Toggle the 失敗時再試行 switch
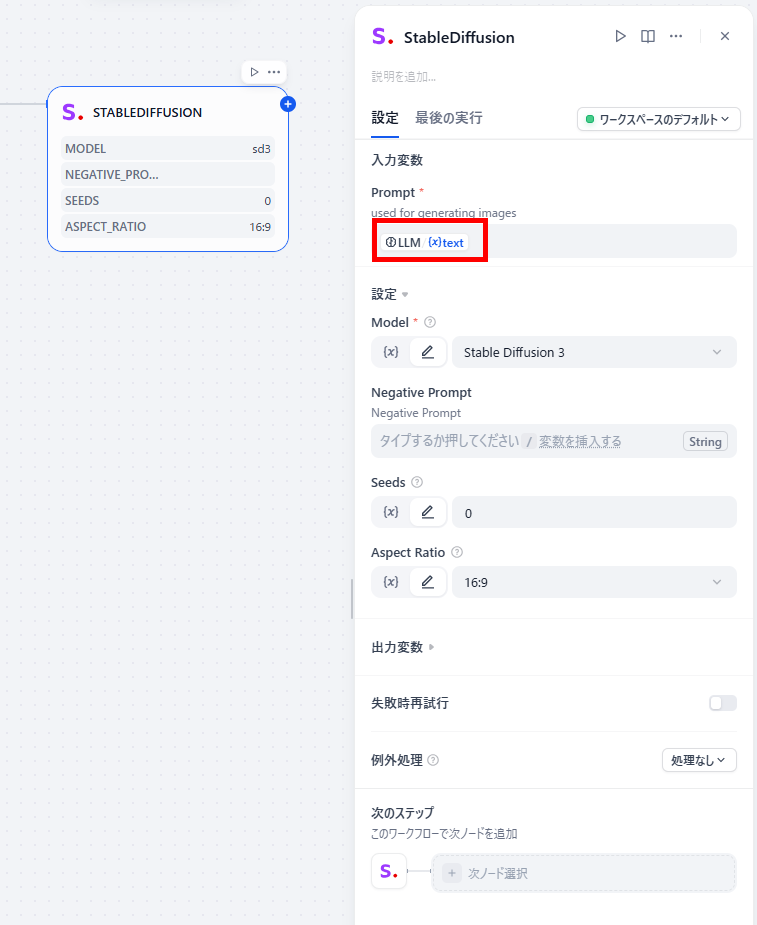The height and width of the screenshot is (925, 757). tap(723, 703)
